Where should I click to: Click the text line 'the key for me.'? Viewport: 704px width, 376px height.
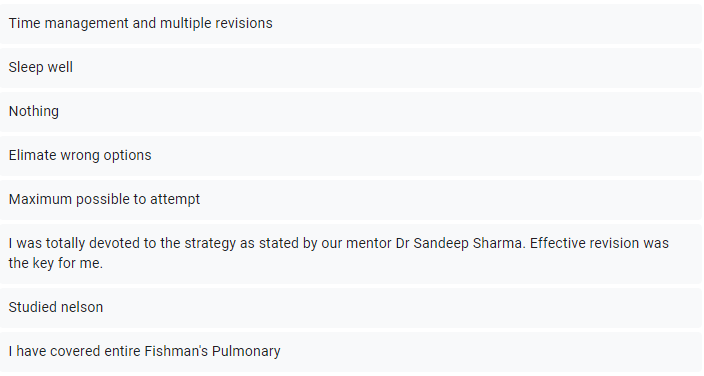click(x=56, y=263)
